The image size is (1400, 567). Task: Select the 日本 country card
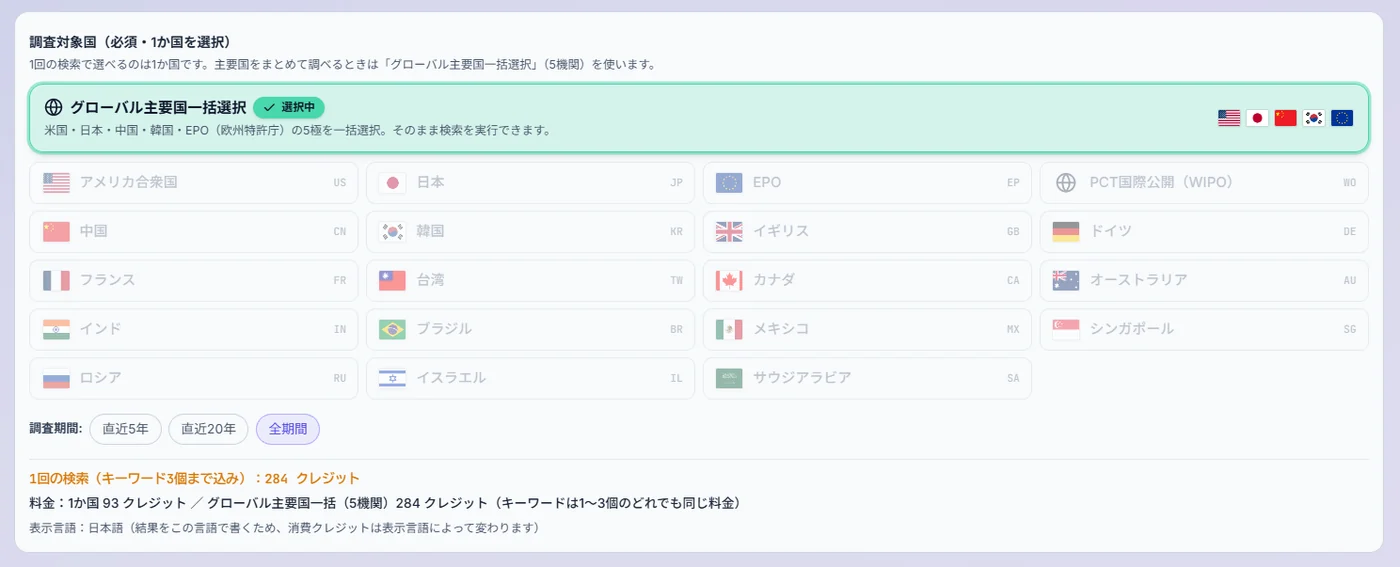tap(530, 183)
